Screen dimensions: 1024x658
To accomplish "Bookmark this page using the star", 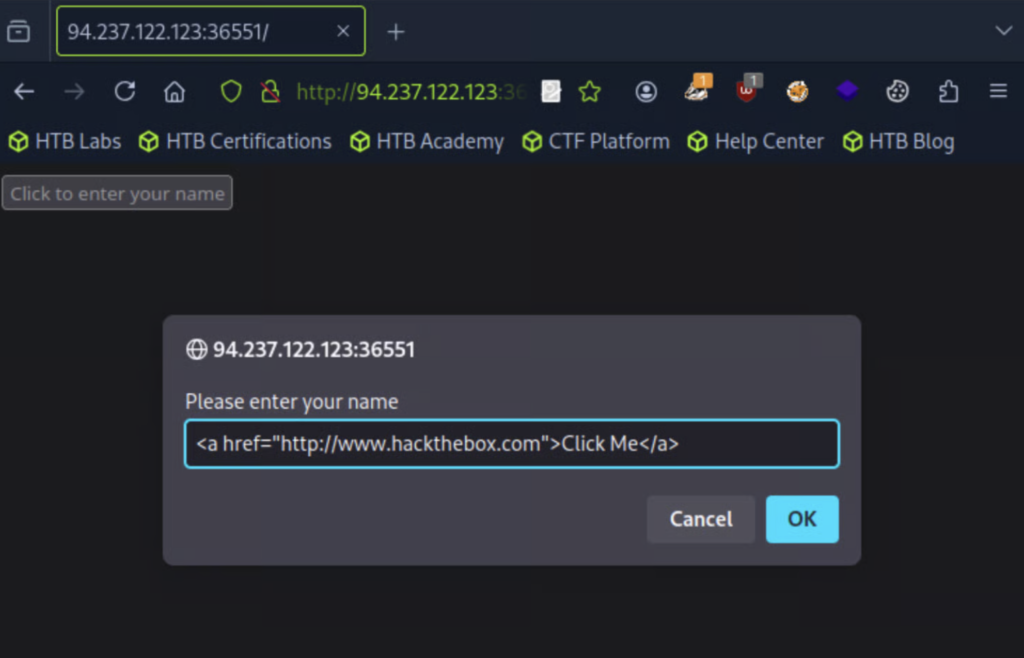I will click(590, 91).
